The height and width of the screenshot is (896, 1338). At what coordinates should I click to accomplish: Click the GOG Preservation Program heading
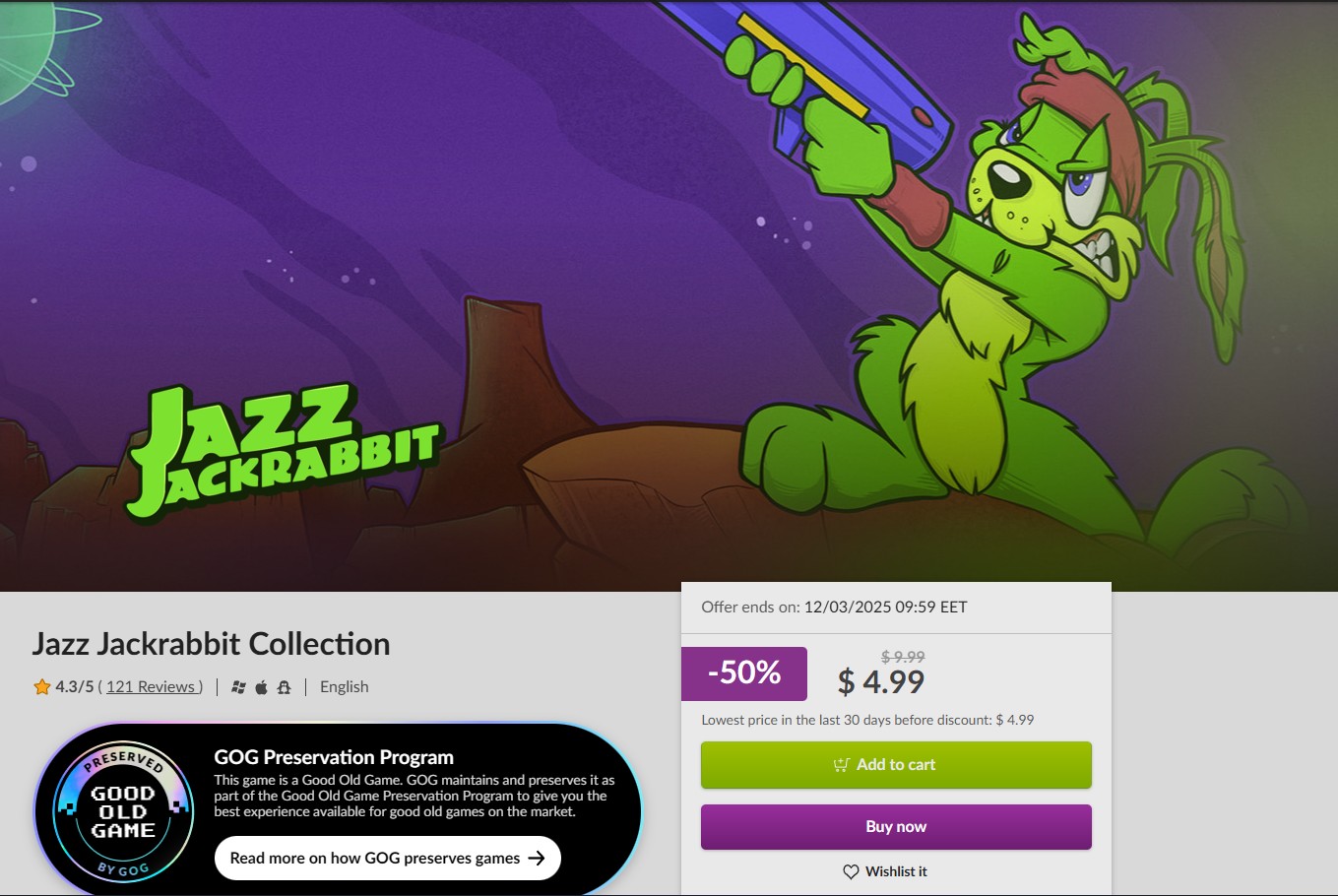tap(334, 757)
